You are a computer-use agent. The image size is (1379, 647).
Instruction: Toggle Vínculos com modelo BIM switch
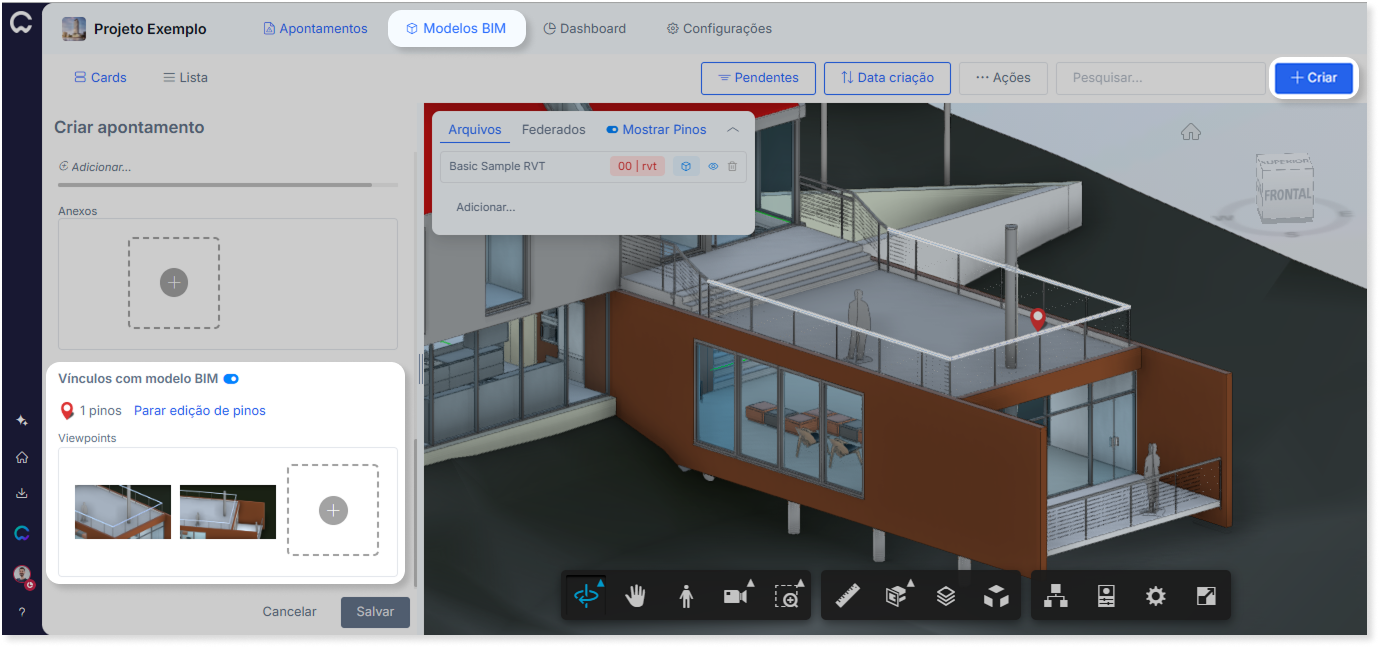pyautogui.click(x=231, y=379)
